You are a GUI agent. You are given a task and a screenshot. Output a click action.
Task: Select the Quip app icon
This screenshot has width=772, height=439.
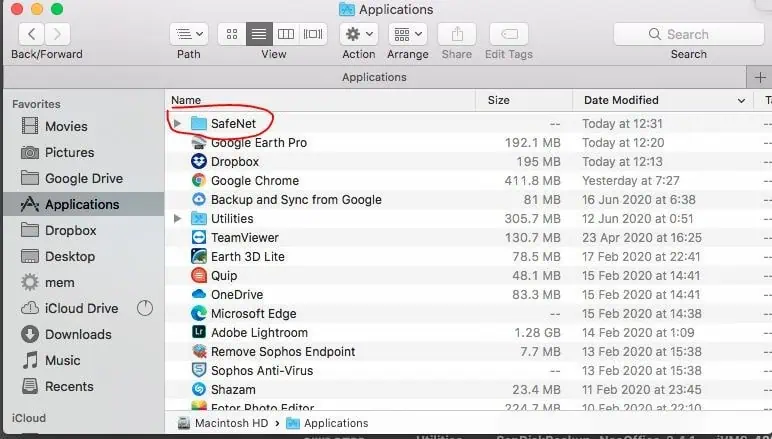(x=198, y=276)
